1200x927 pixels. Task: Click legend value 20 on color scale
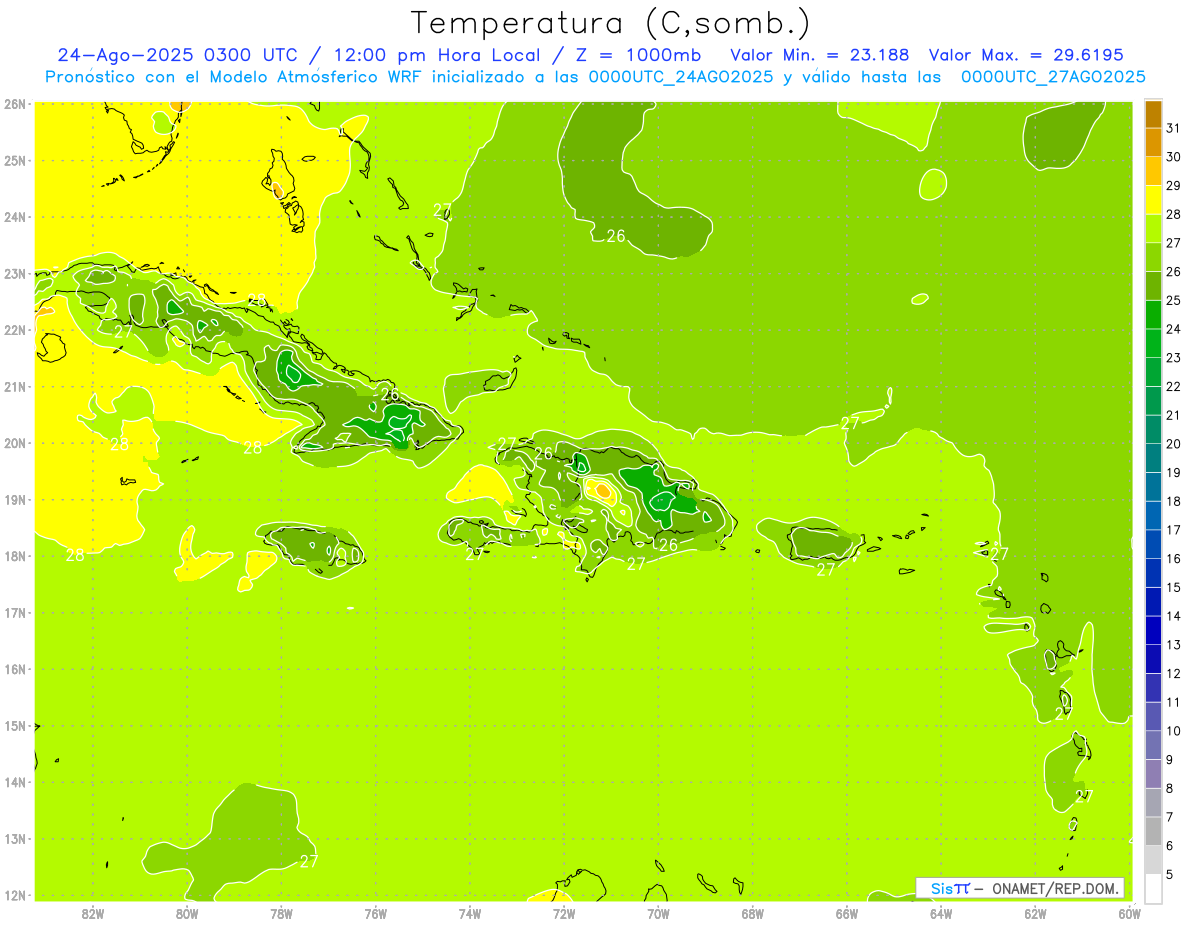pos(1174,444)
